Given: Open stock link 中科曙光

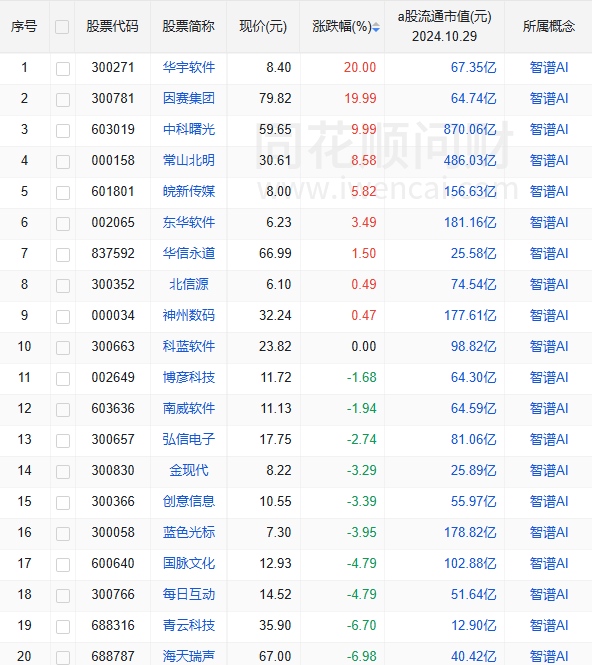Looking at the screenshot, I should point(189,129).
